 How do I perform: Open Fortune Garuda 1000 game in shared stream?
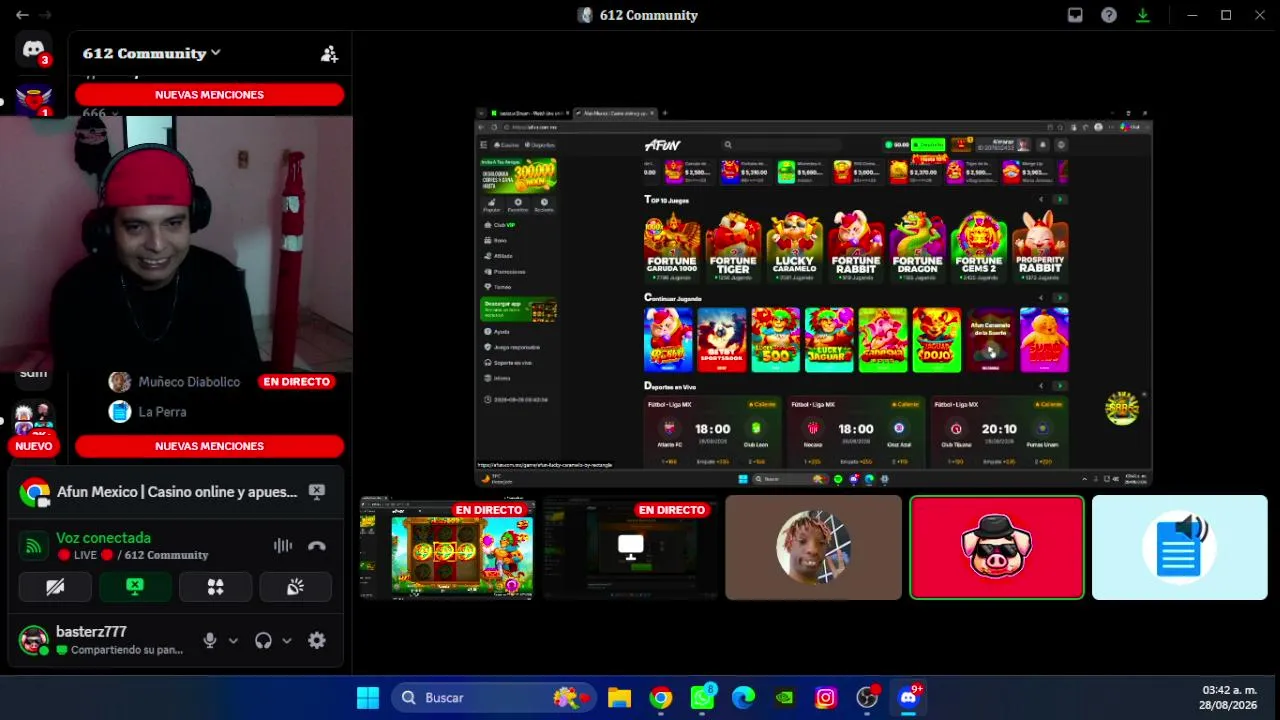pos(671,247)
